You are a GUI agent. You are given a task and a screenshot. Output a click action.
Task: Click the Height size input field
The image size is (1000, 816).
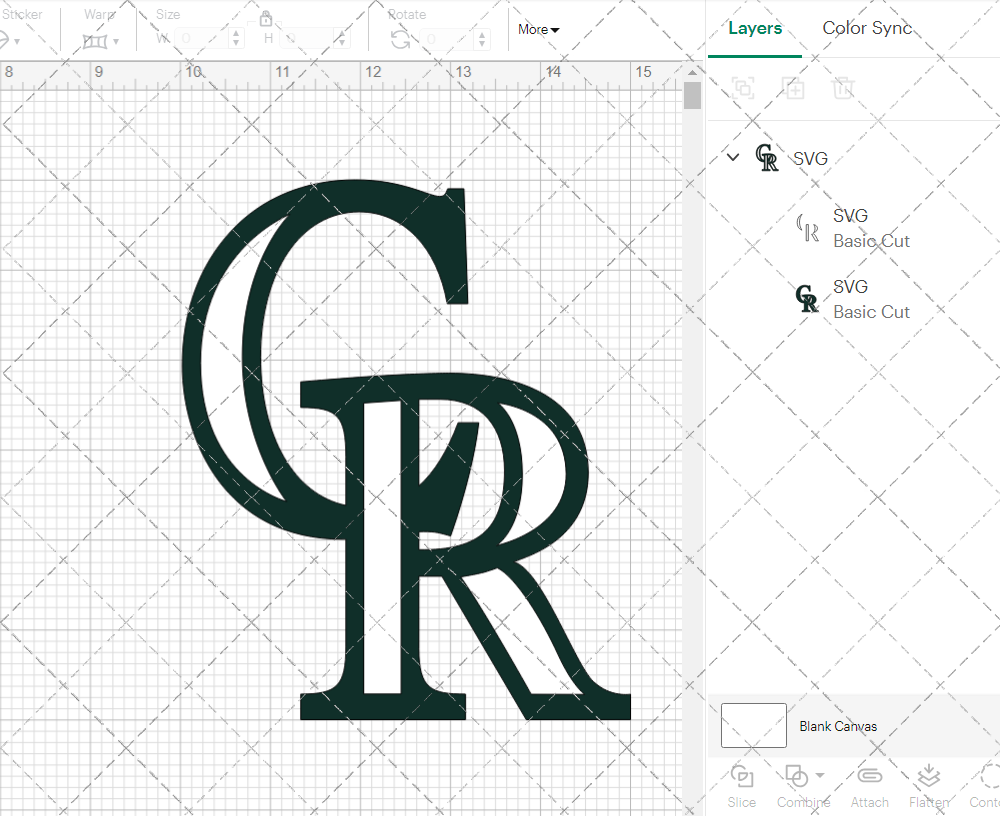tap(307, 39)
